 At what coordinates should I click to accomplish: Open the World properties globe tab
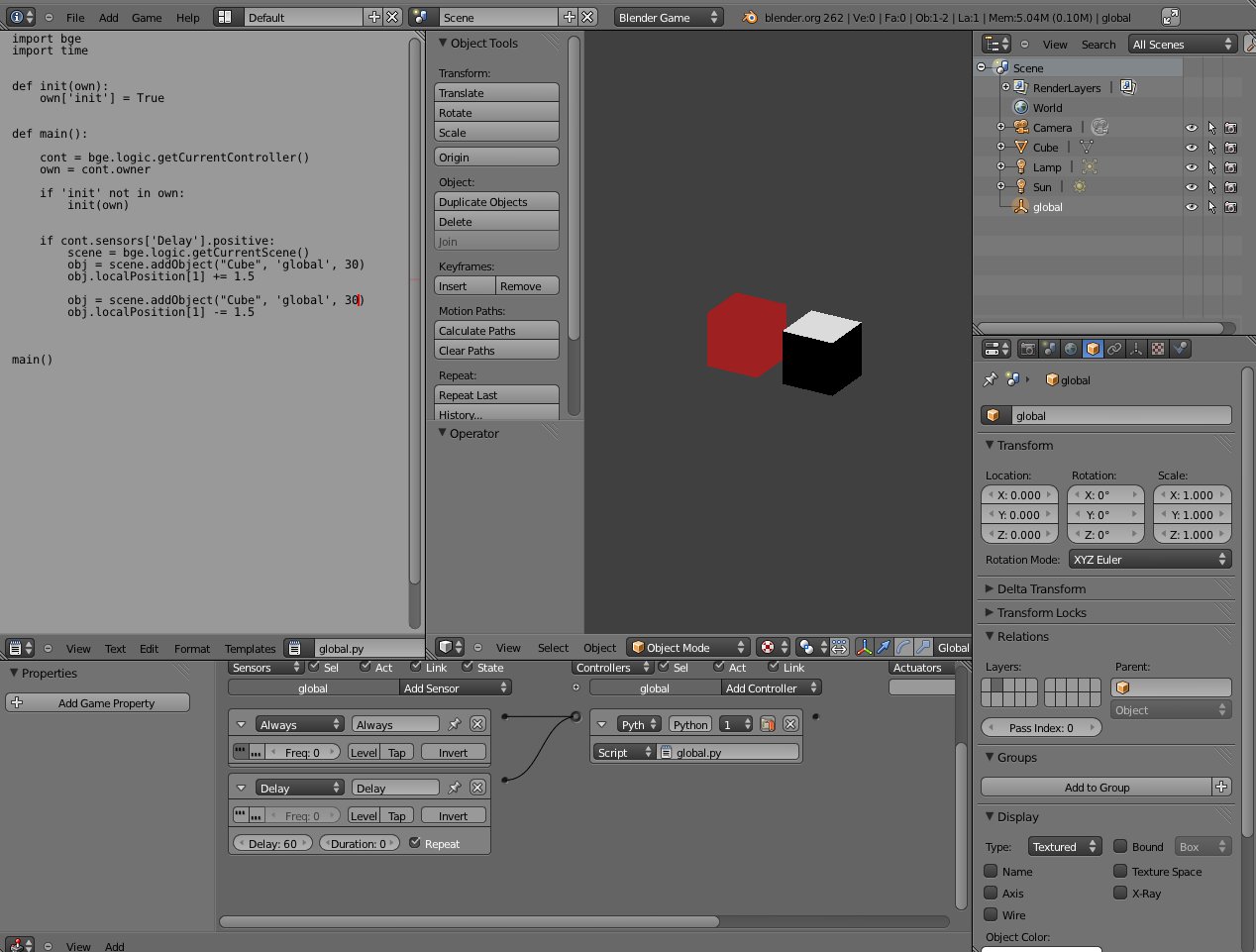[1071, 349]
